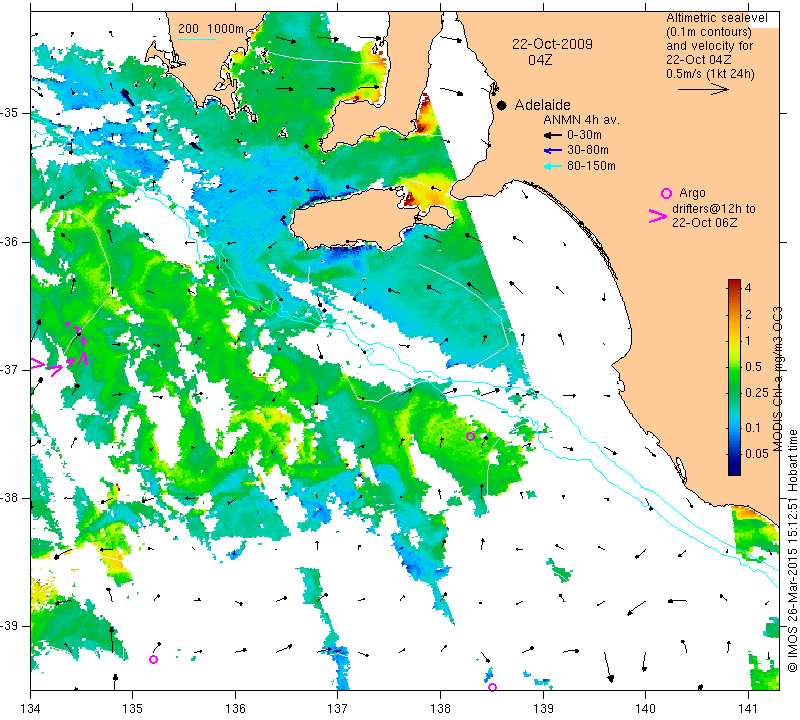
Task: Select the blue 30-80m arrow legend symbol
Action: pos(553,151)
